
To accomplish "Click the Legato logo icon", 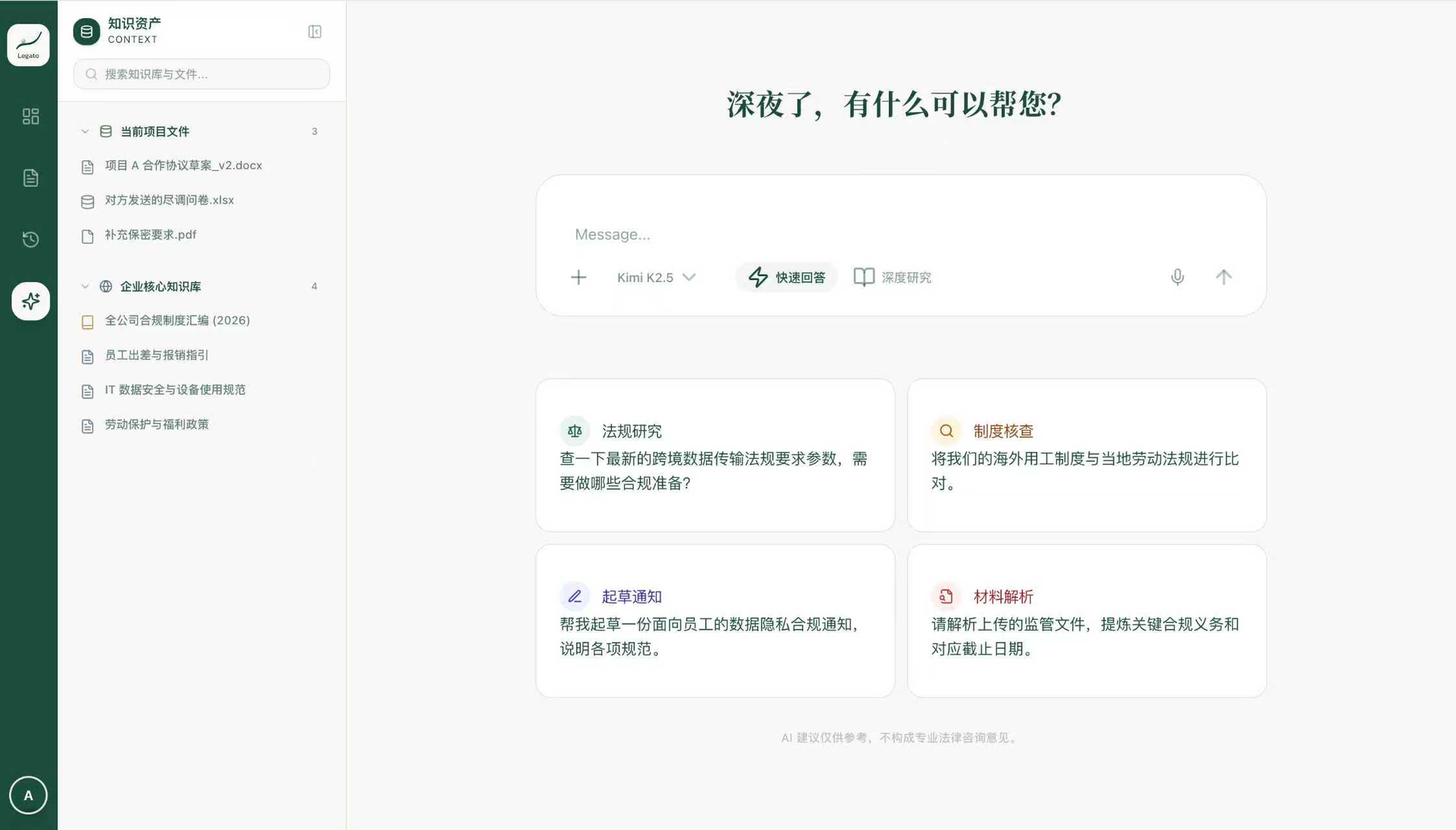I will 28,45.
